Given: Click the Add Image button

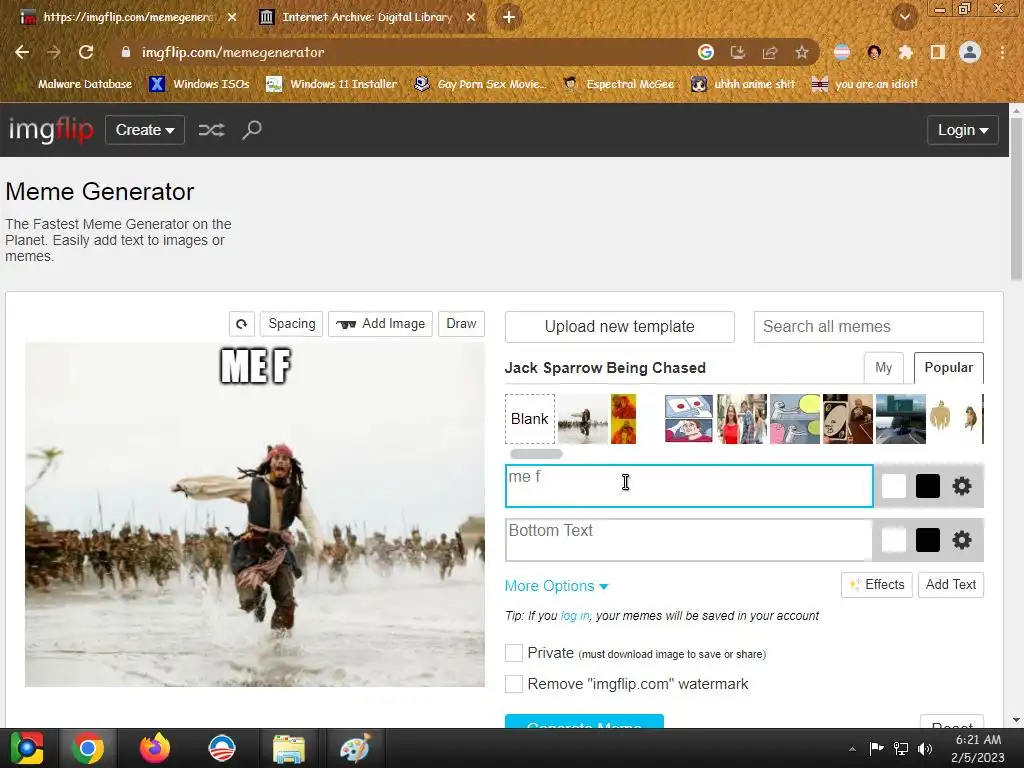Looking at the screenshot, I should pos(381,324).
